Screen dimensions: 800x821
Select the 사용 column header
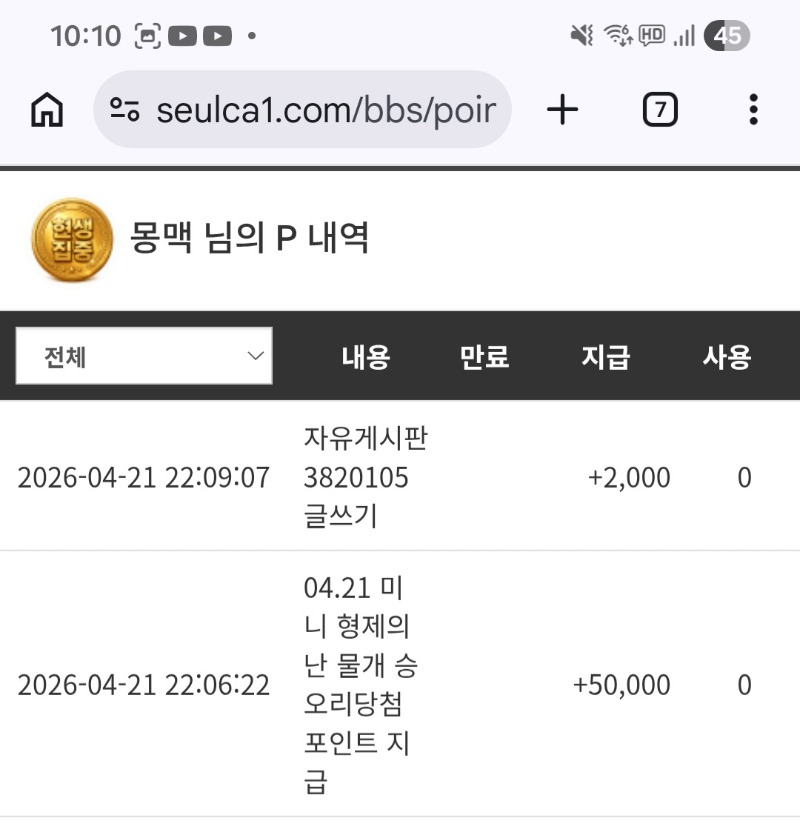pyautogui.click(x=727, y=357)
